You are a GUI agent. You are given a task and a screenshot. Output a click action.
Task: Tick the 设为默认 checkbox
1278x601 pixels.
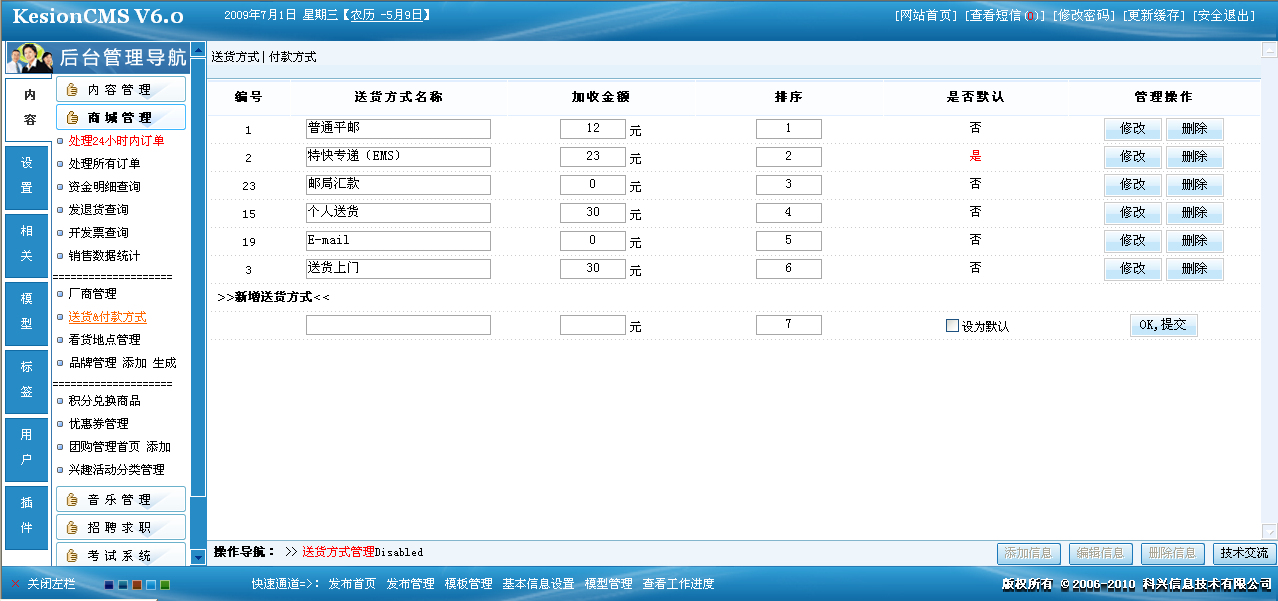click(x=952, y=325)
